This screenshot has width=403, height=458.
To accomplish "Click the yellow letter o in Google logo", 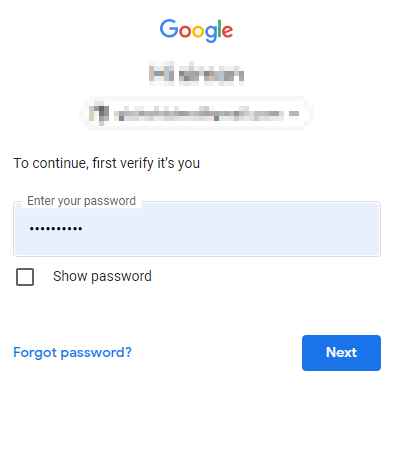I will pos(198,31).
